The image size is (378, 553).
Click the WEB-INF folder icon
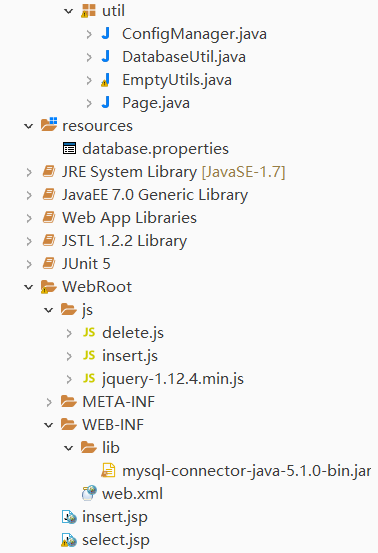[x=68, y=424]
